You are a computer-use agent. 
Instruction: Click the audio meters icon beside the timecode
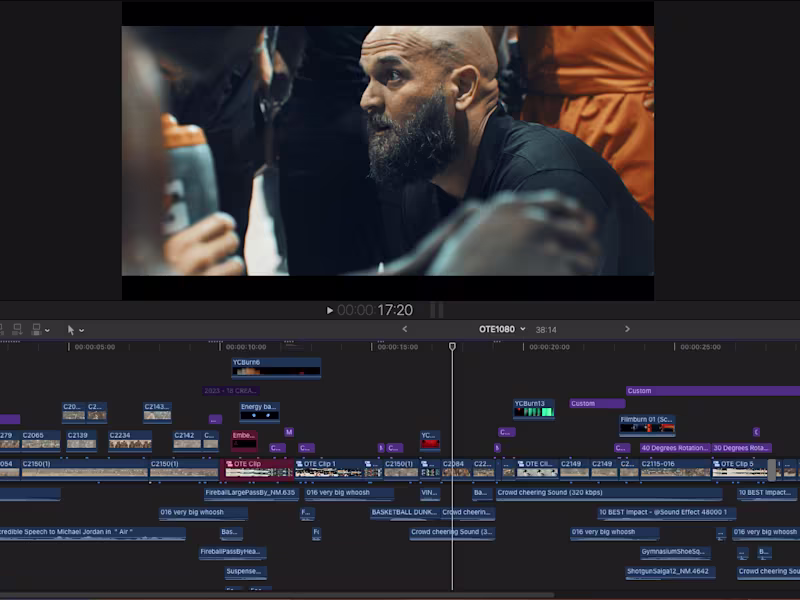(437, 310)
